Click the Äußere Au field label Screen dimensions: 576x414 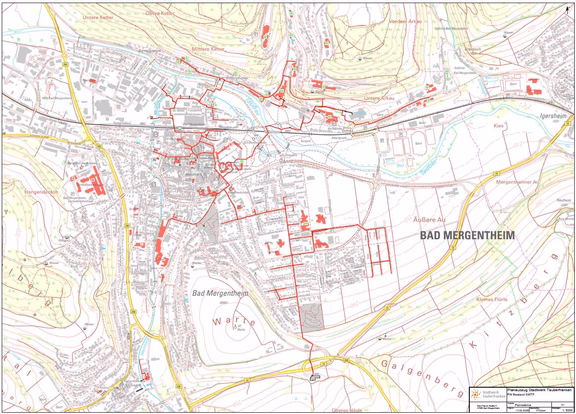pos(429,220)
